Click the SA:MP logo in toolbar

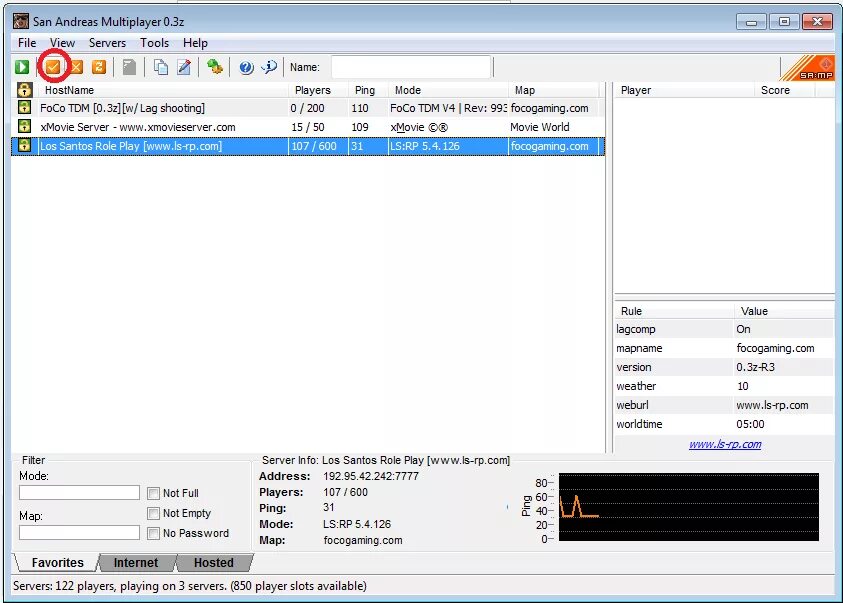tap(808, 68)
